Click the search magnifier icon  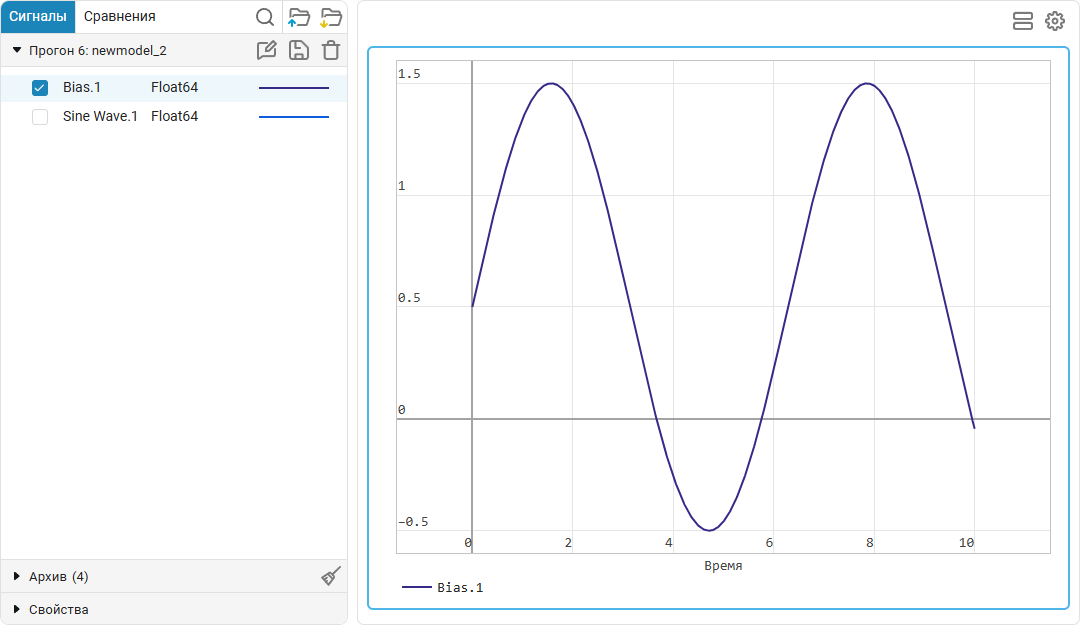(x=264, y=17)
